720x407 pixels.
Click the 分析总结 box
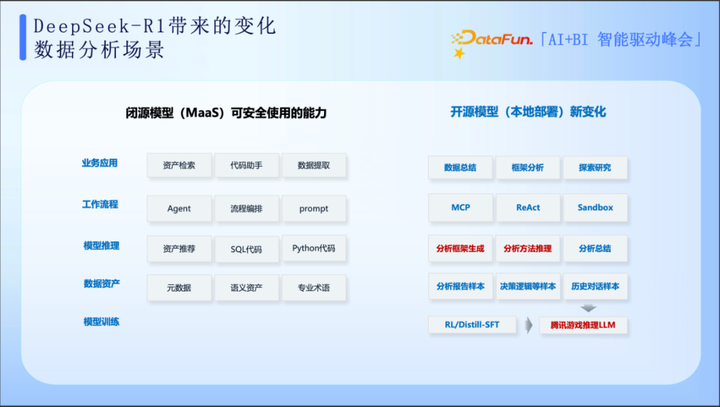point(595,249)
